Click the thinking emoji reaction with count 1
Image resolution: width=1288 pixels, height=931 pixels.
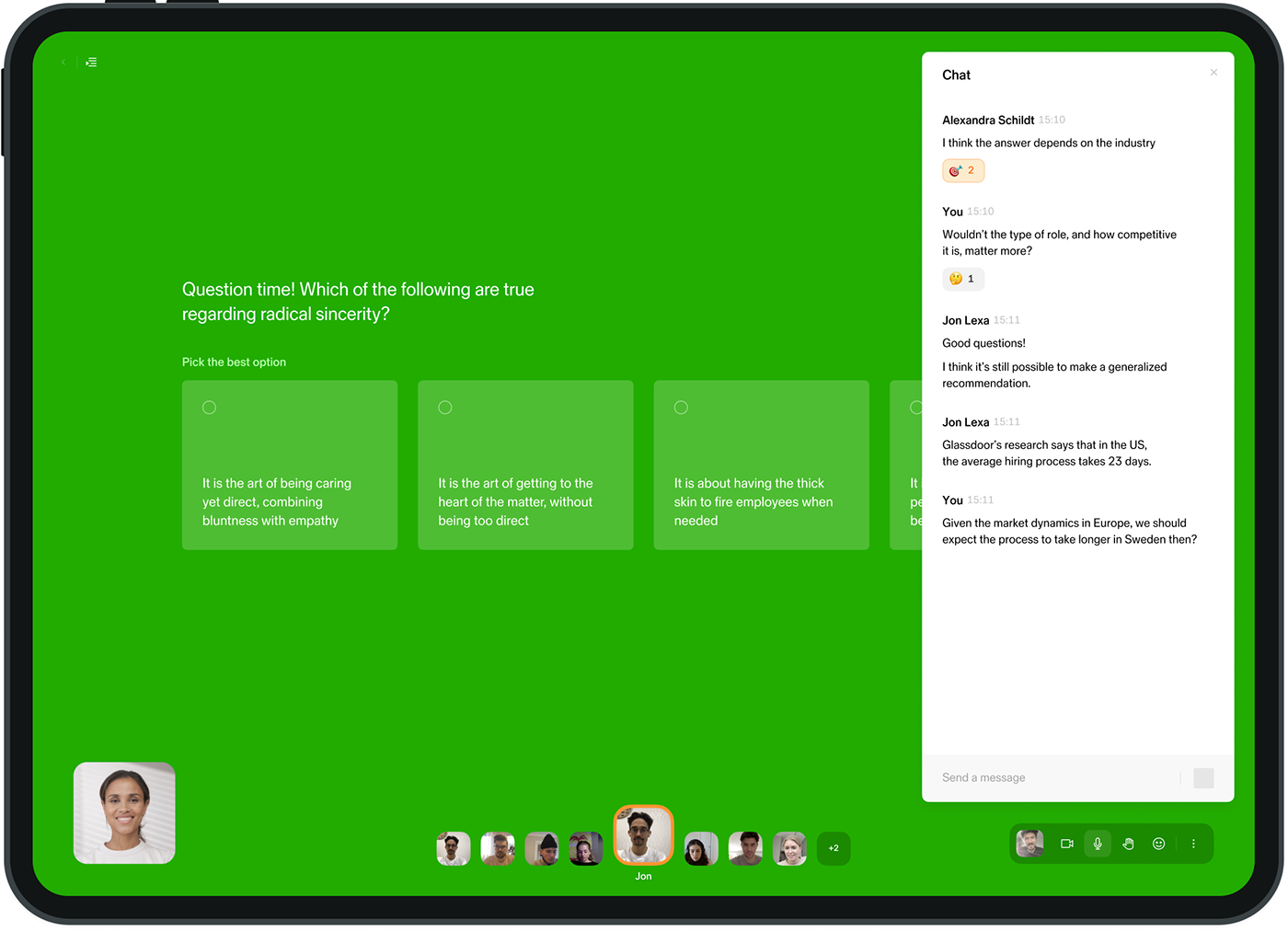click(962, 279)
